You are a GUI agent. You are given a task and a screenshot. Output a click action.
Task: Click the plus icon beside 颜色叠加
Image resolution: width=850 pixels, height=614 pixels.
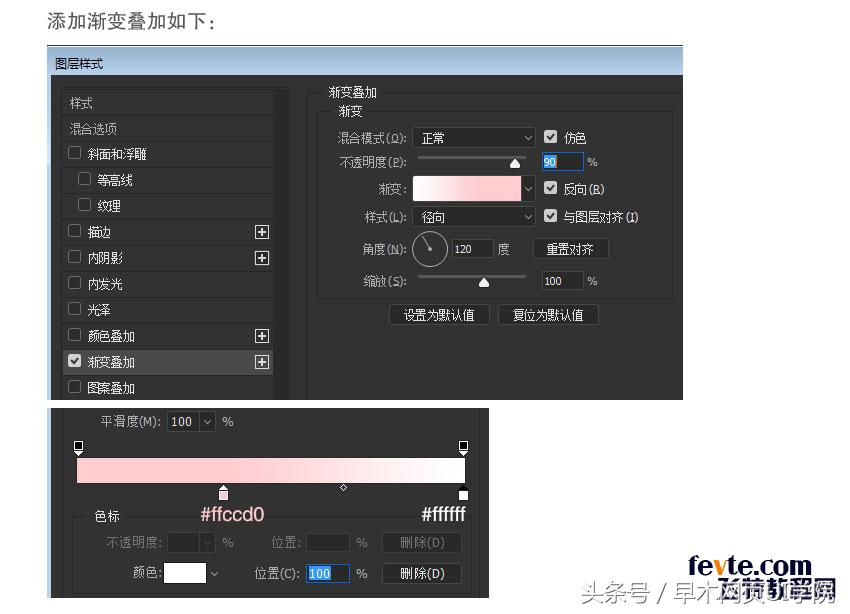point(261,336)
